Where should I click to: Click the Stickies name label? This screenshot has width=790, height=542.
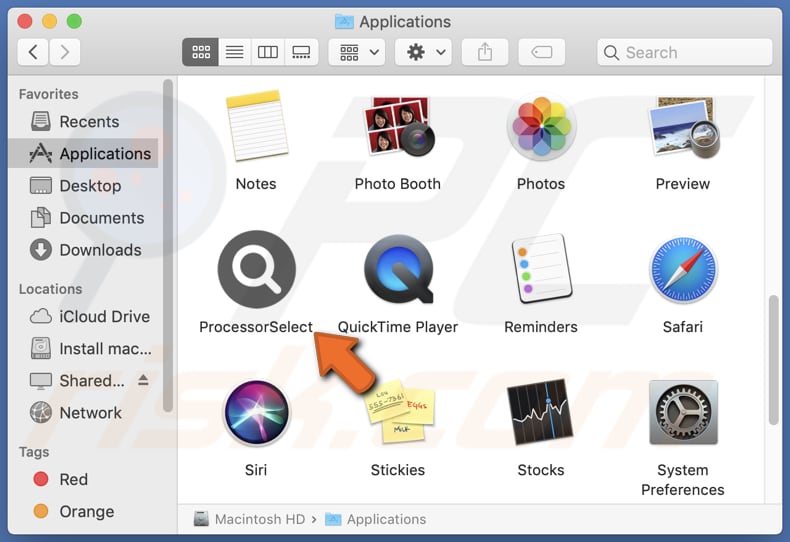[x=398, y=470]
